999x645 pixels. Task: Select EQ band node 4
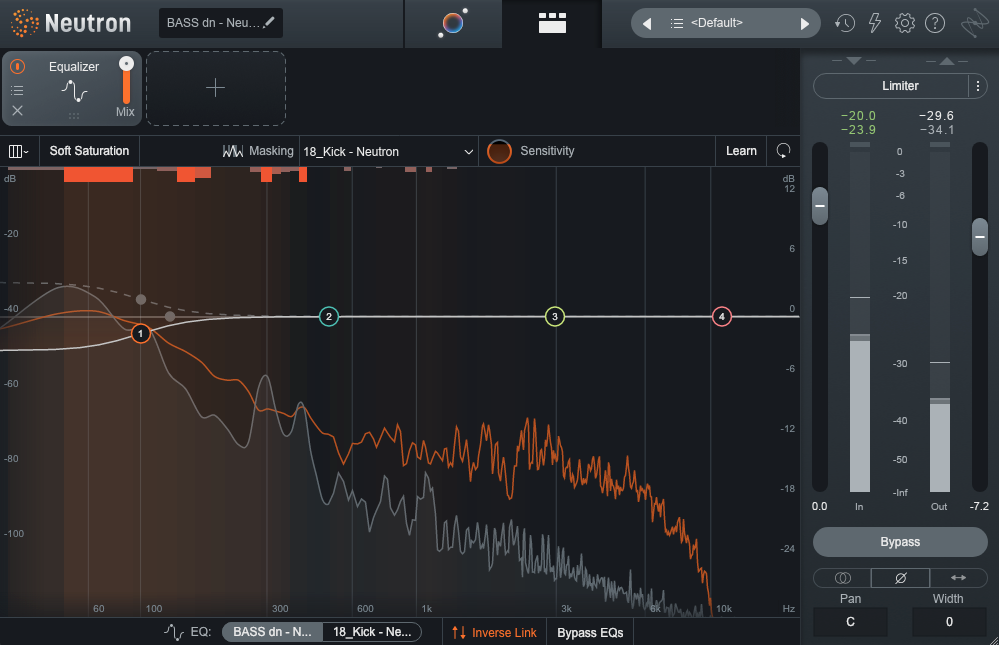pyautogui.click(x=722, y=316)
